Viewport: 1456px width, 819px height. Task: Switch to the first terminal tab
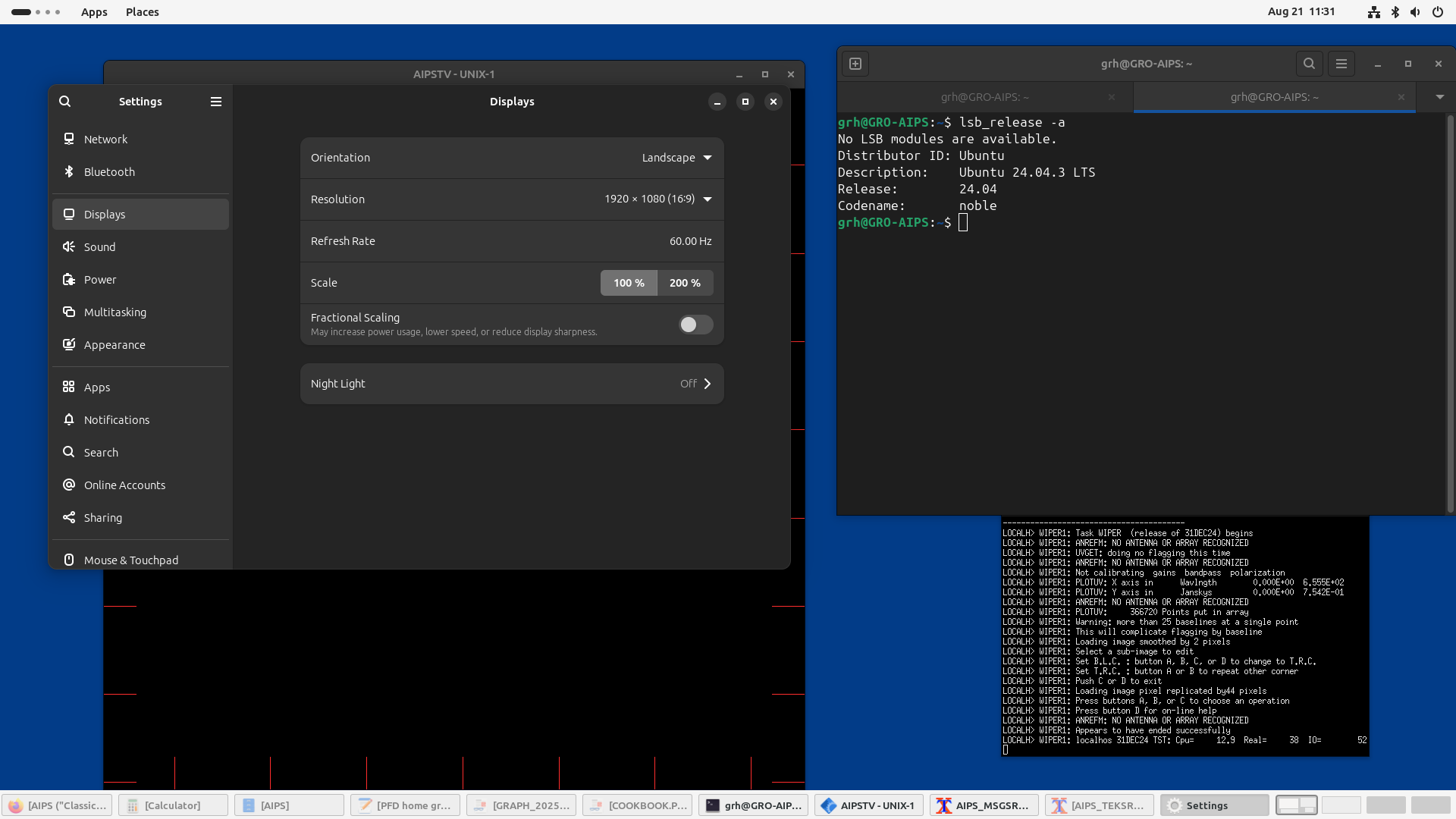point(984,97)
